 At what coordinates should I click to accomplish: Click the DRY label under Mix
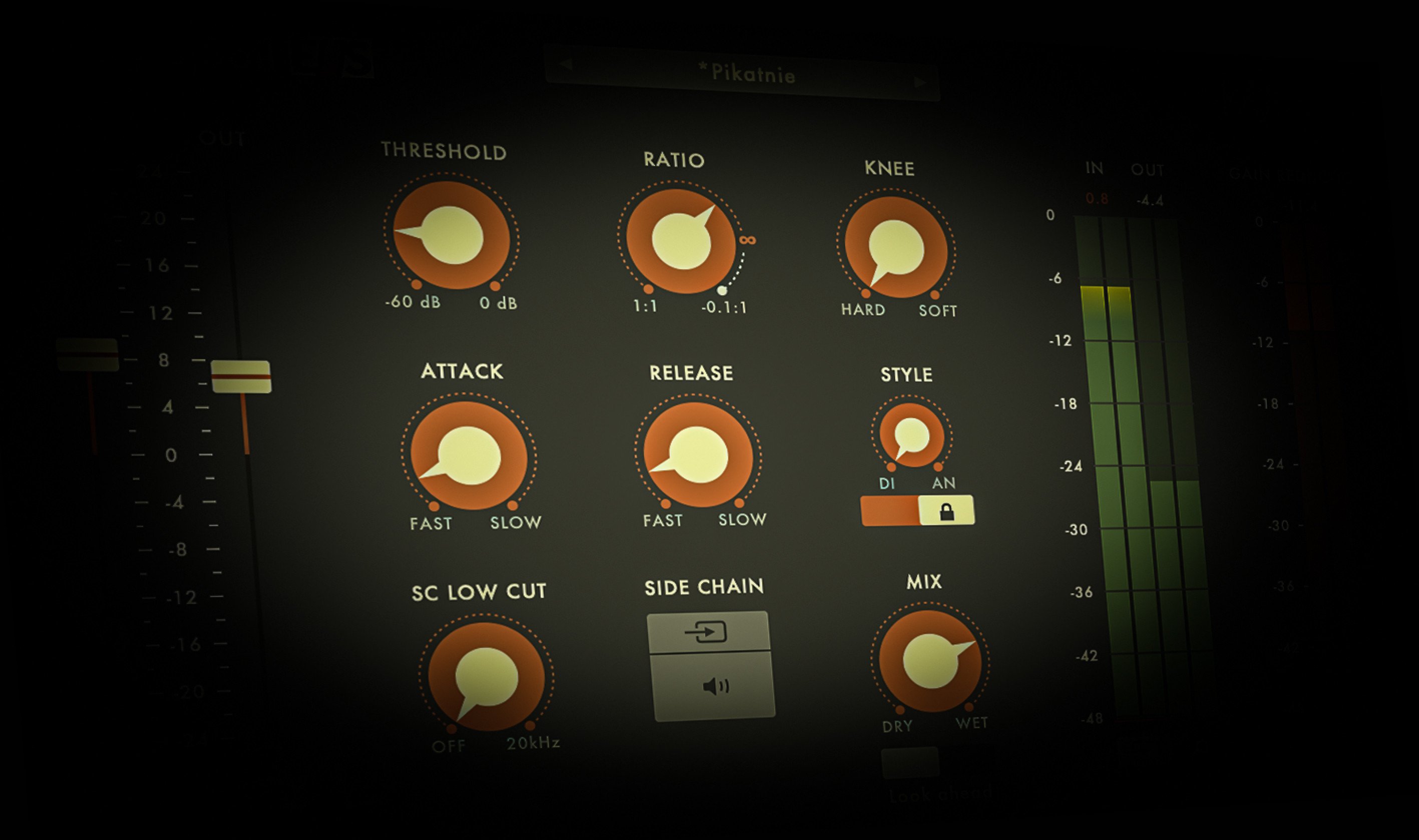898,726
